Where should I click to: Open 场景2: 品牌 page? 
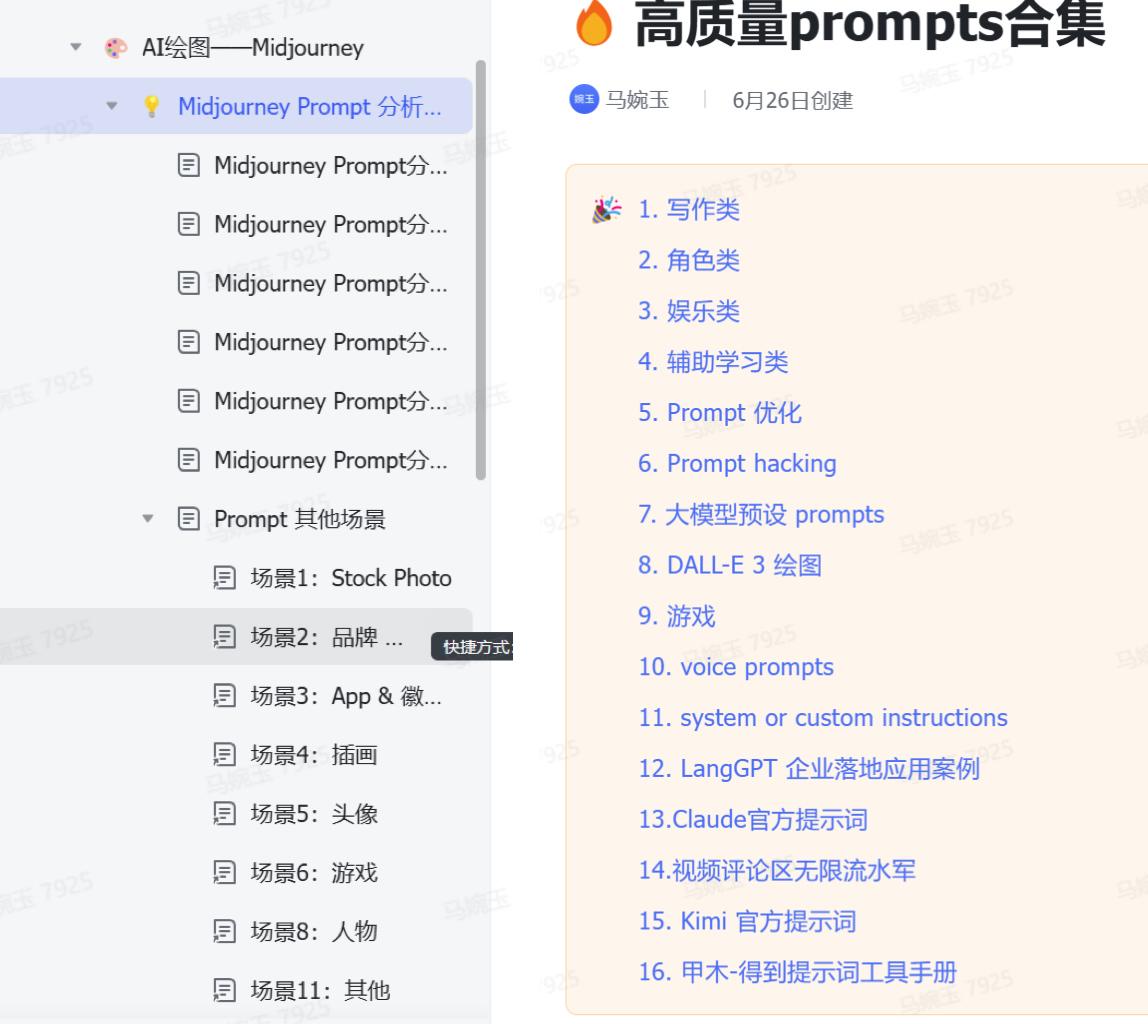(327, 637)
